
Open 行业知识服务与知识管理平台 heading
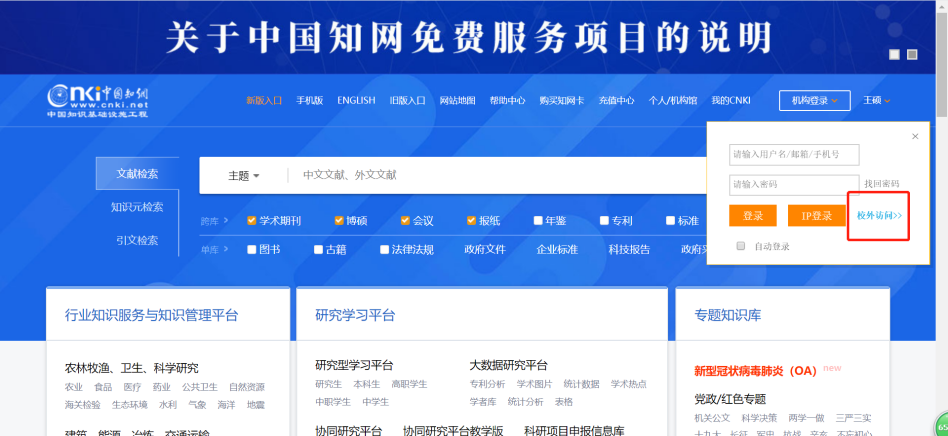tap(152, 315)
